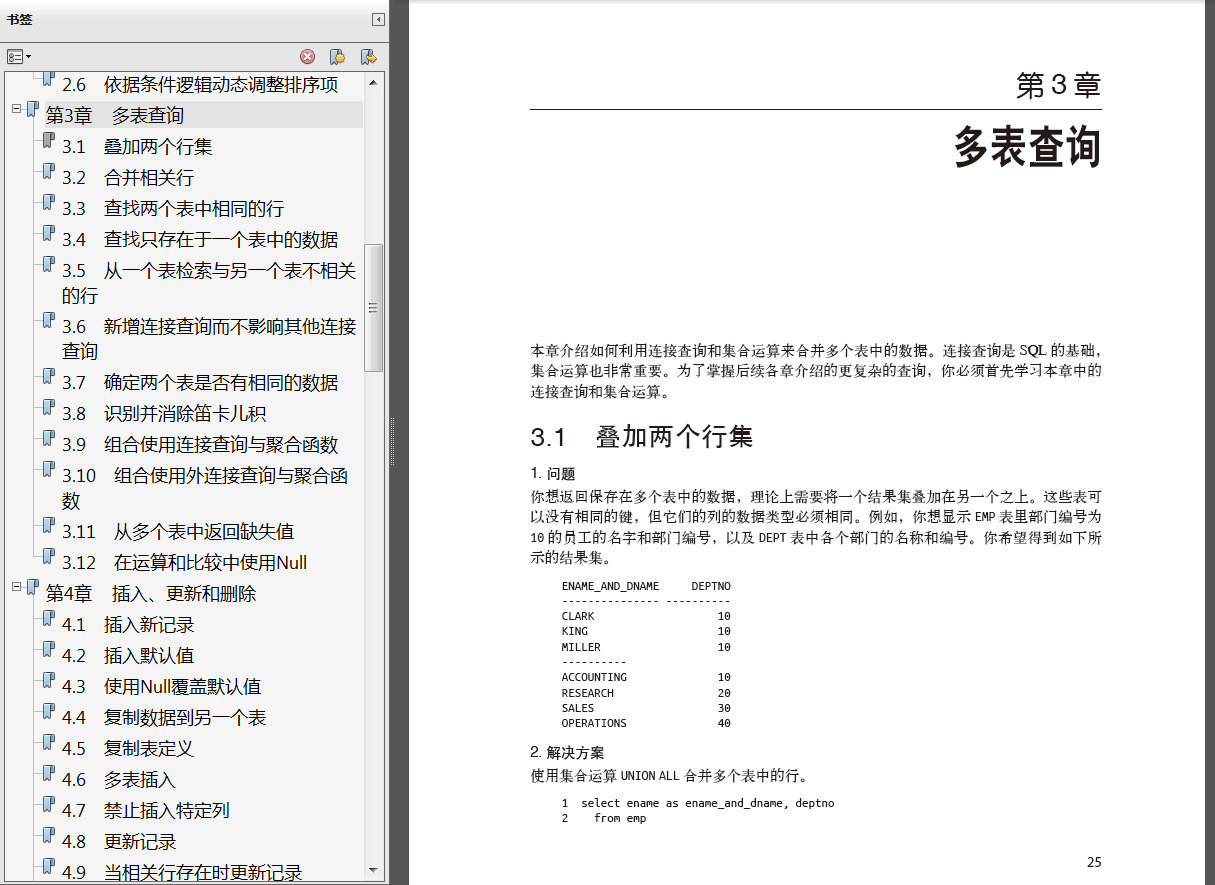Image resolution: width=1215 pixels, height=885 pixels.
Task: Click bookmark icon beside 3.12 entry
Action: [x=48, y=557]
